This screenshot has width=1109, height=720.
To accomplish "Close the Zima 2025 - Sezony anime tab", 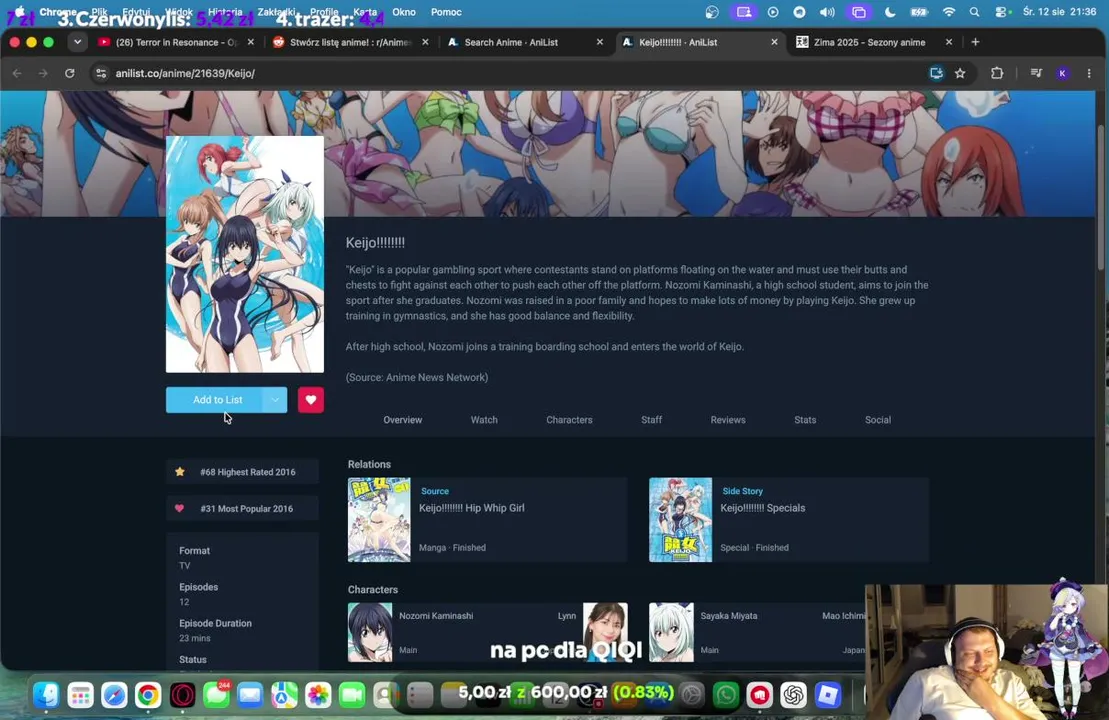I will click(948, 42).
